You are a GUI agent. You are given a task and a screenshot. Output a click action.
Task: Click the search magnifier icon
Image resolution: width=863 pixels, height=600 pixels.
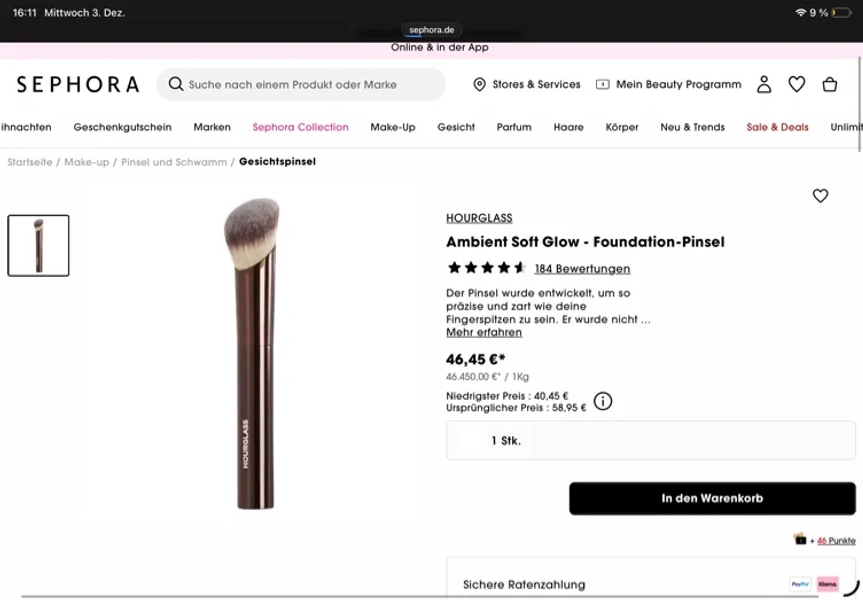[176, 84]
